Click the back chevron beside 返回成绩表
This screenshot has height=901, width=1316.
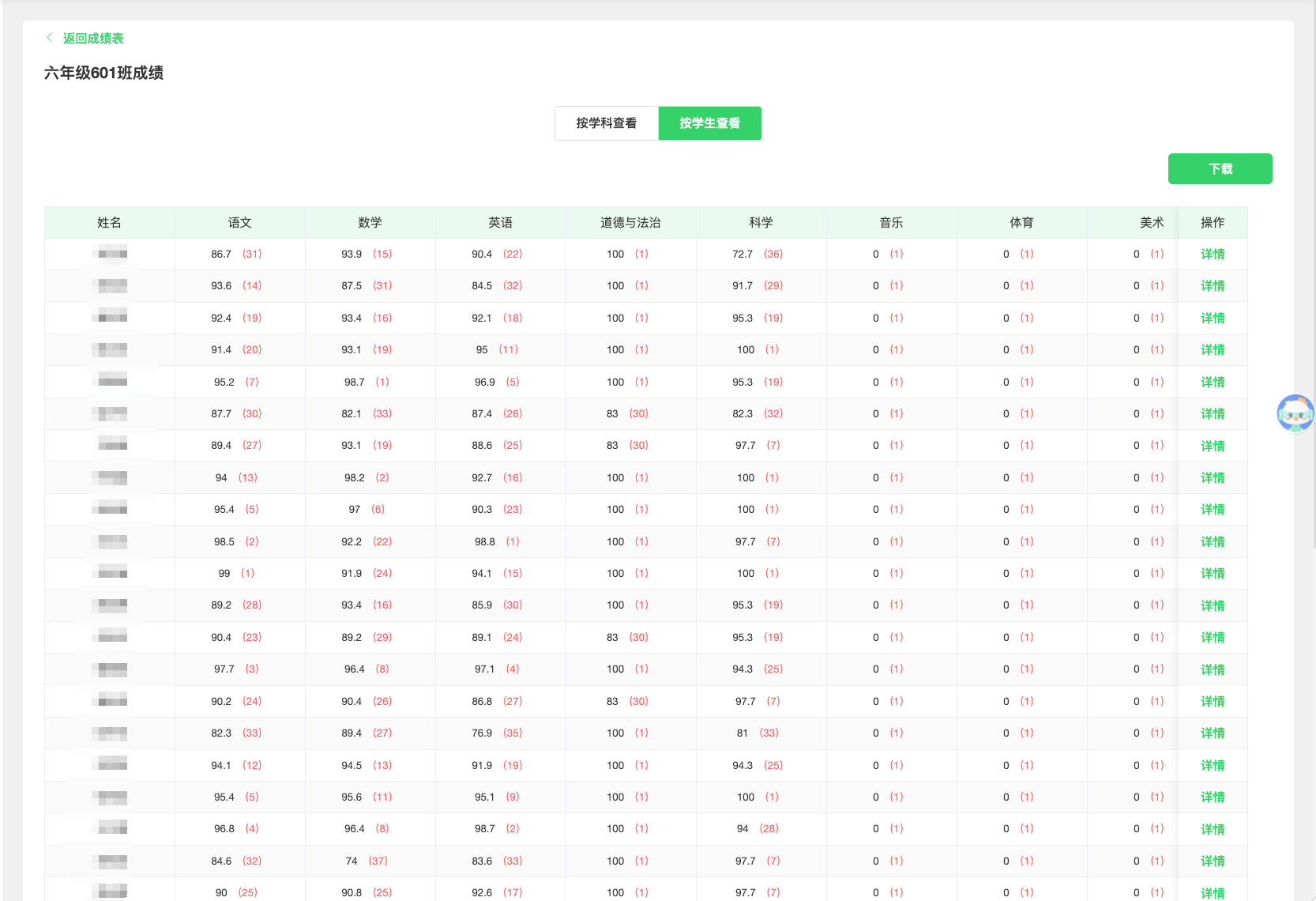(x=50, y=38)
